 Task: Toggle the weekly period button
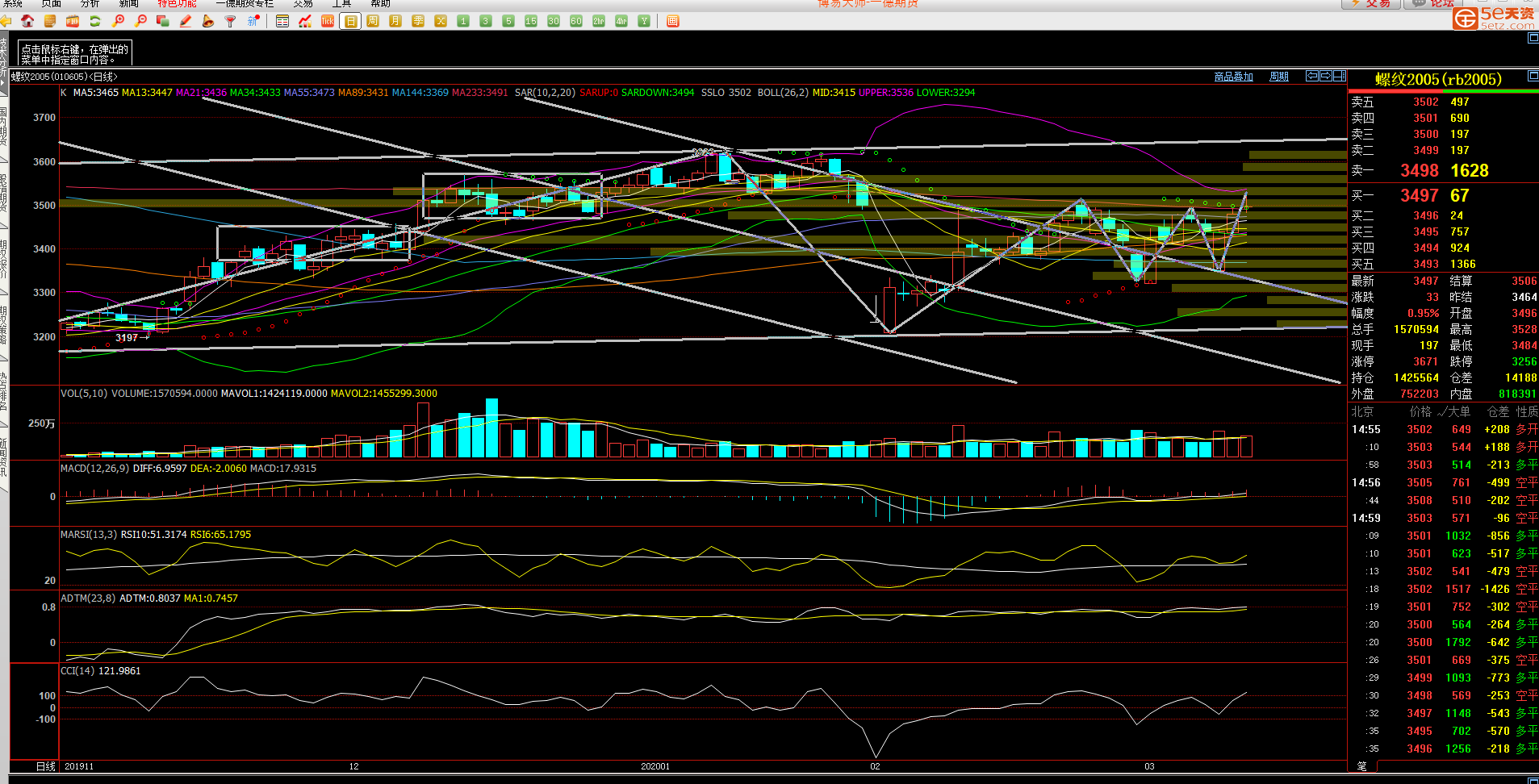point(373,21)
